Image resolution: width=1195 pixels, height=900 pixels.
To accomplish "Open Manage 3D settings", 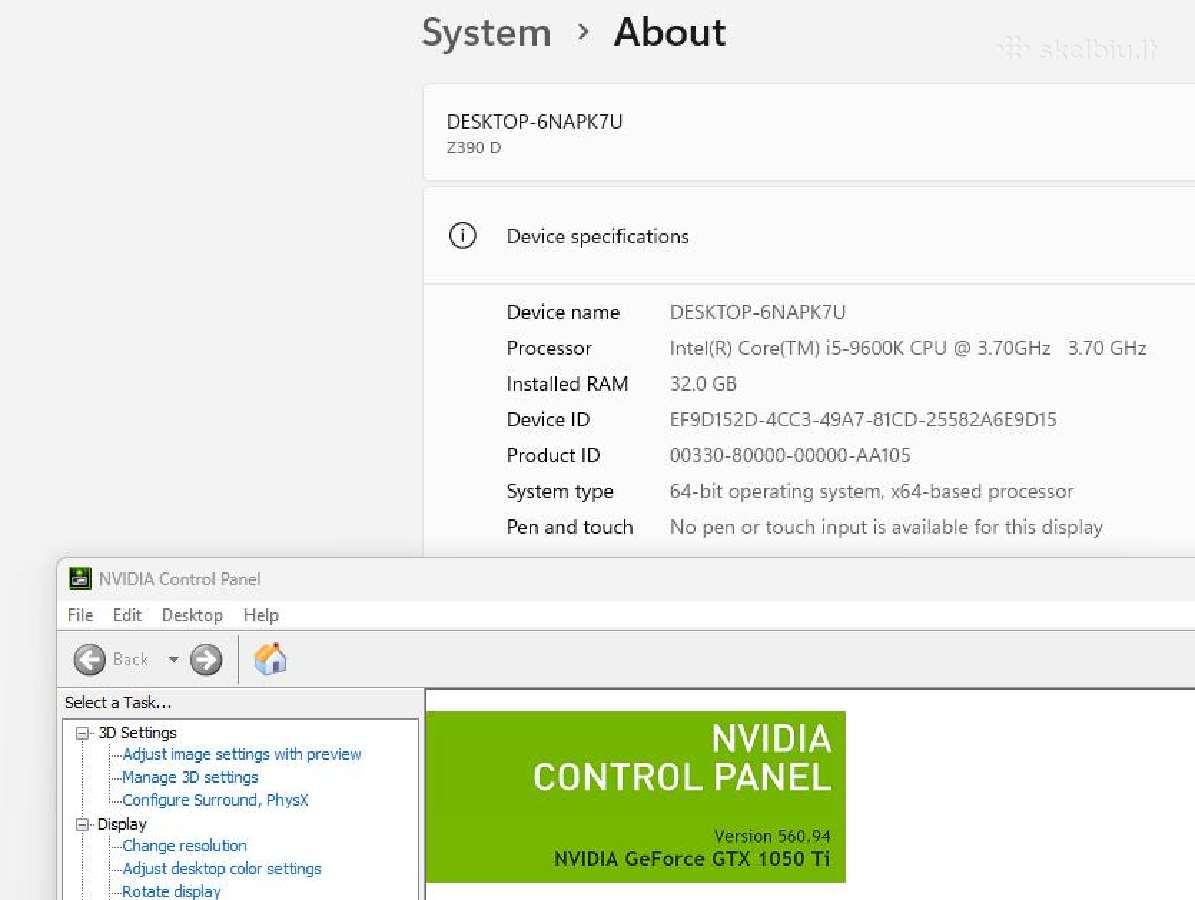I will click(190, 777).
